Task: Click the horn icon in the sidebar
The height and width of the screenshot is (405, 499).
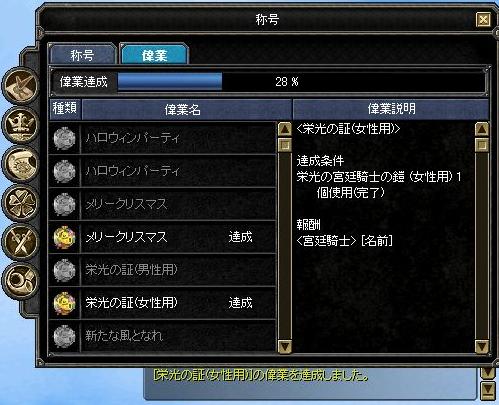Action: coord(21,280)
